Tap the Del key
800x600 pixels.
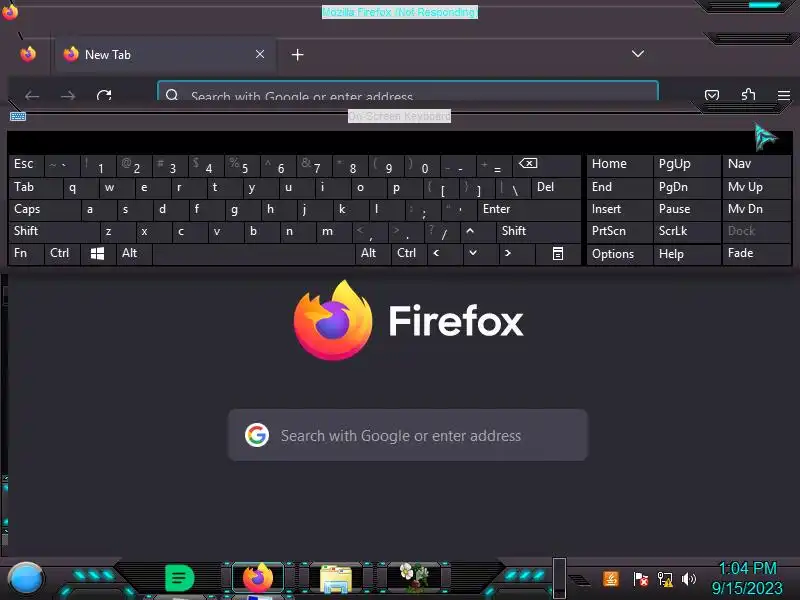tap(556, 187)
